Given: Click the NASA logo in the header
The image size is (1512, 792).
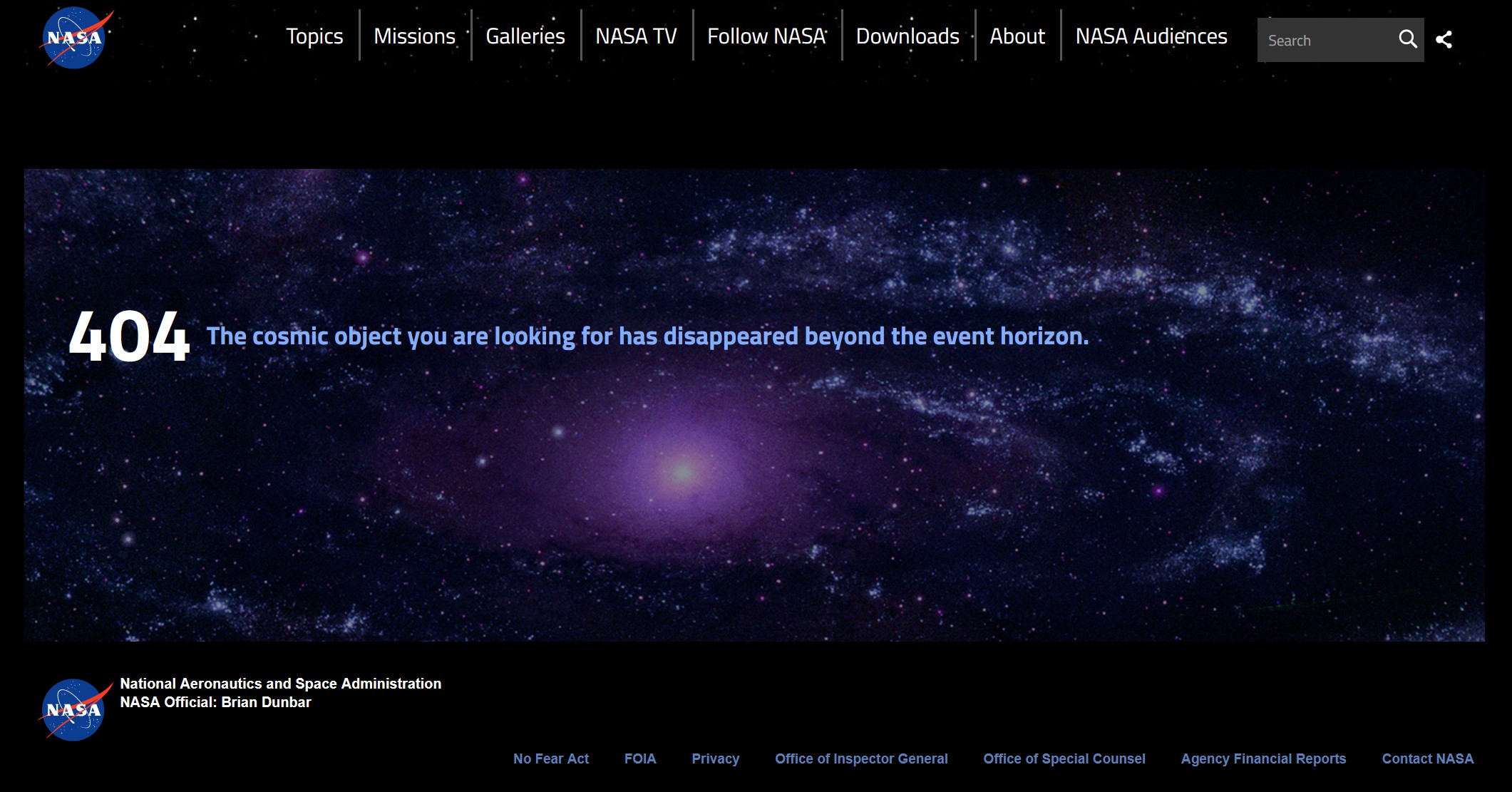Looking at the screenshot, I should coord(76,38).
